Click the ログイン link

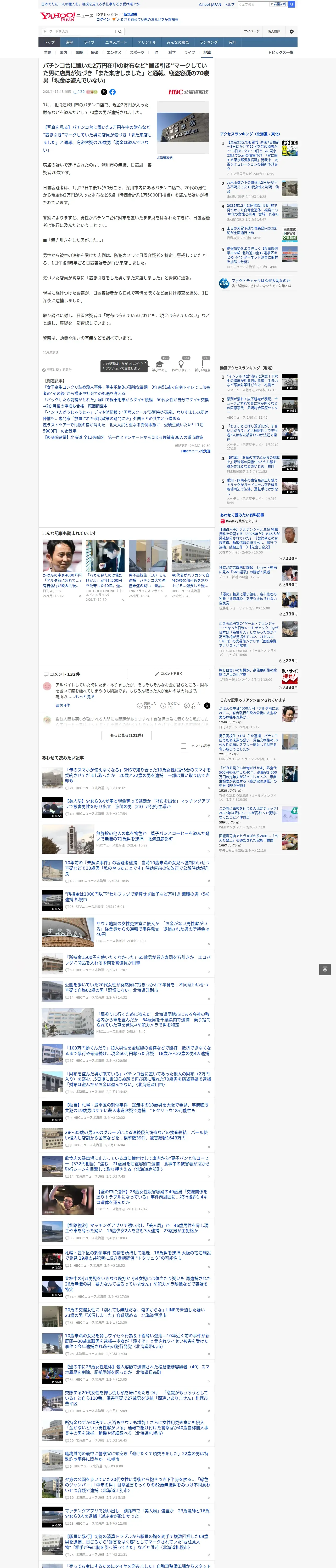point(103,20)
